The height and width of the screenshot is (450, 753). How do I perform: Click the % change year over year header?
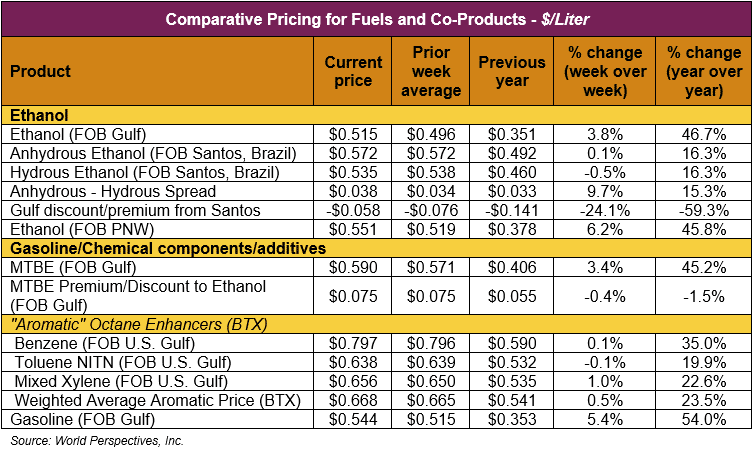(x=701, y=71)
